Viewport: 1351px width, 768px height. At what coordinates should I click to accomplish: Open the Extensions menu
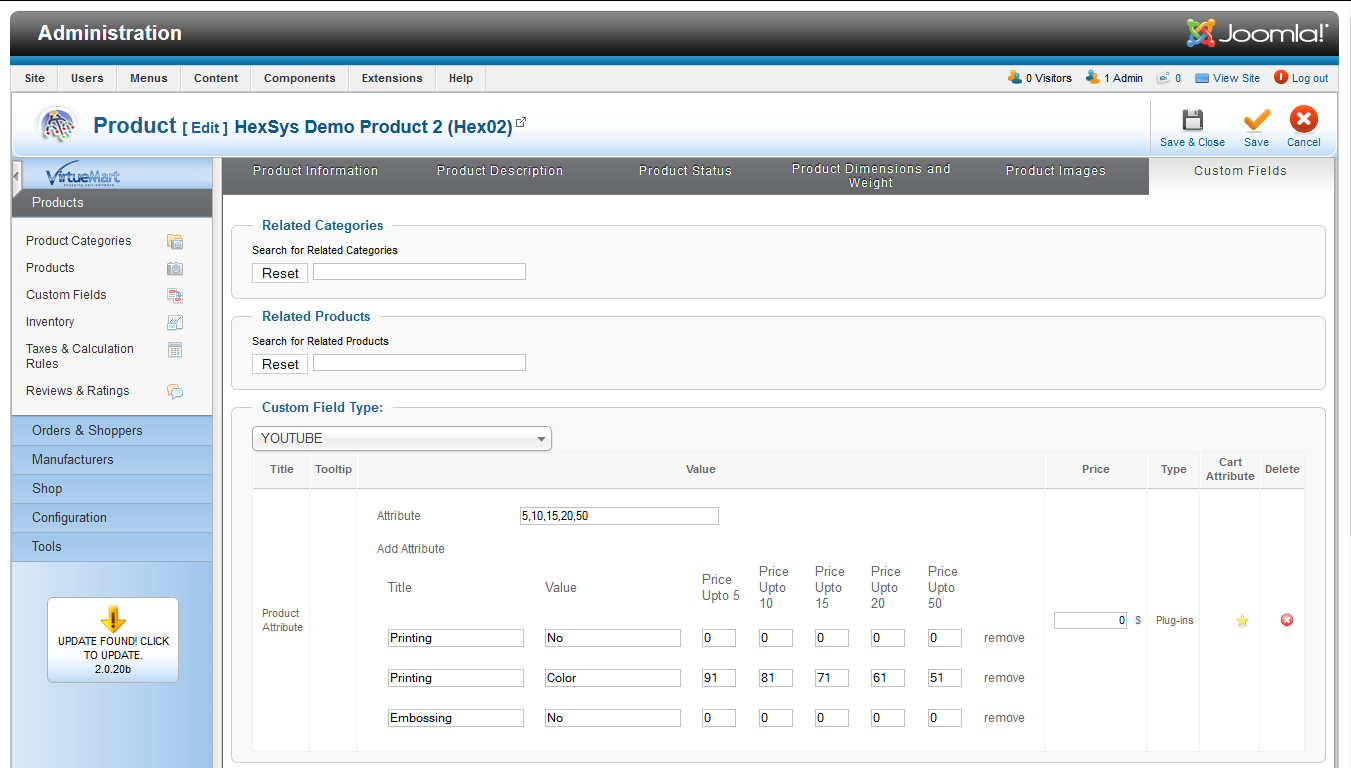[392, 78]
